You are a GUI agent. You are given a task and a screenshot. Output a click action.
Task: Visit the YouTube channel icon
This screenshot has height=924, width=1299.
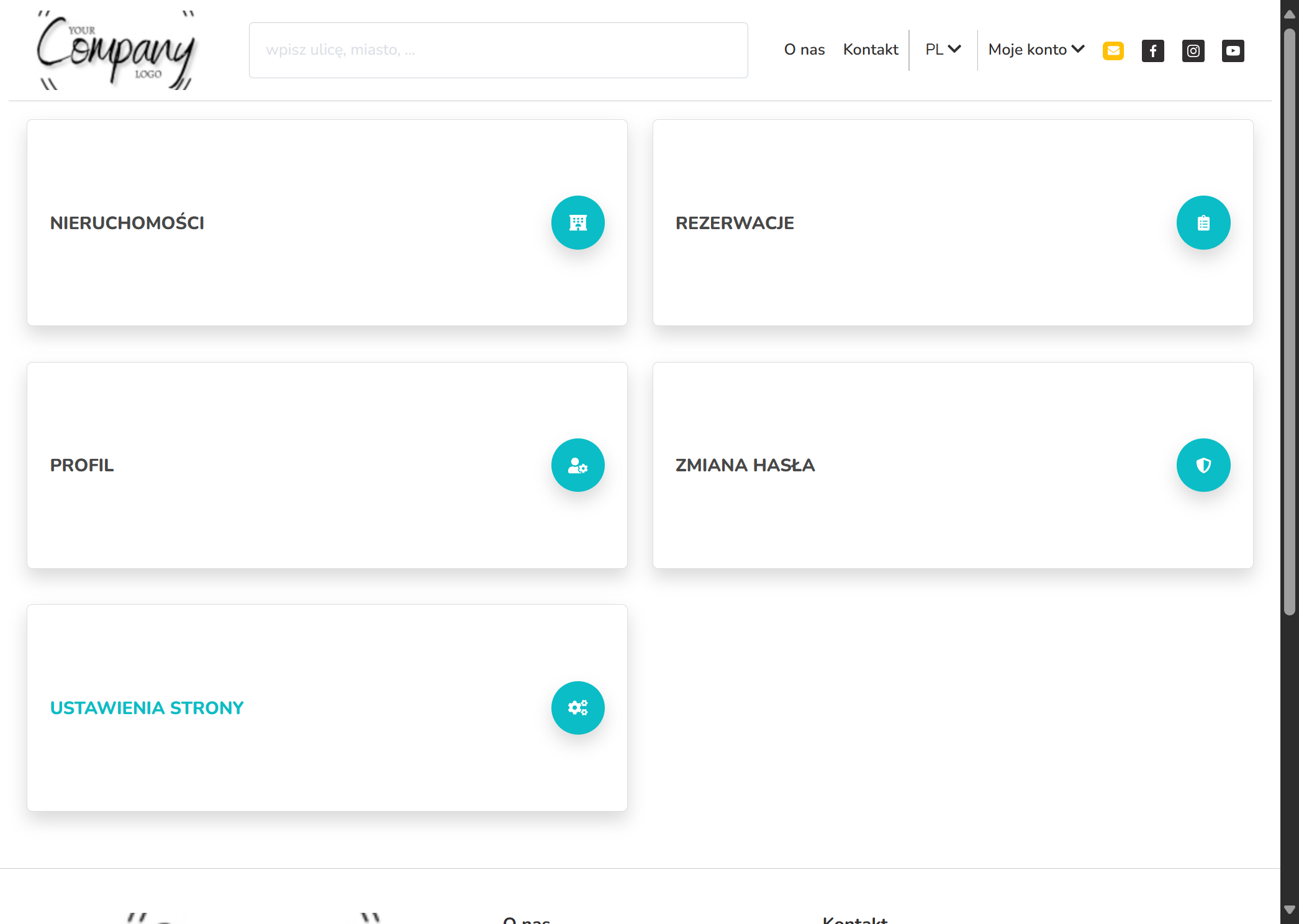(x=1233, y=51)
